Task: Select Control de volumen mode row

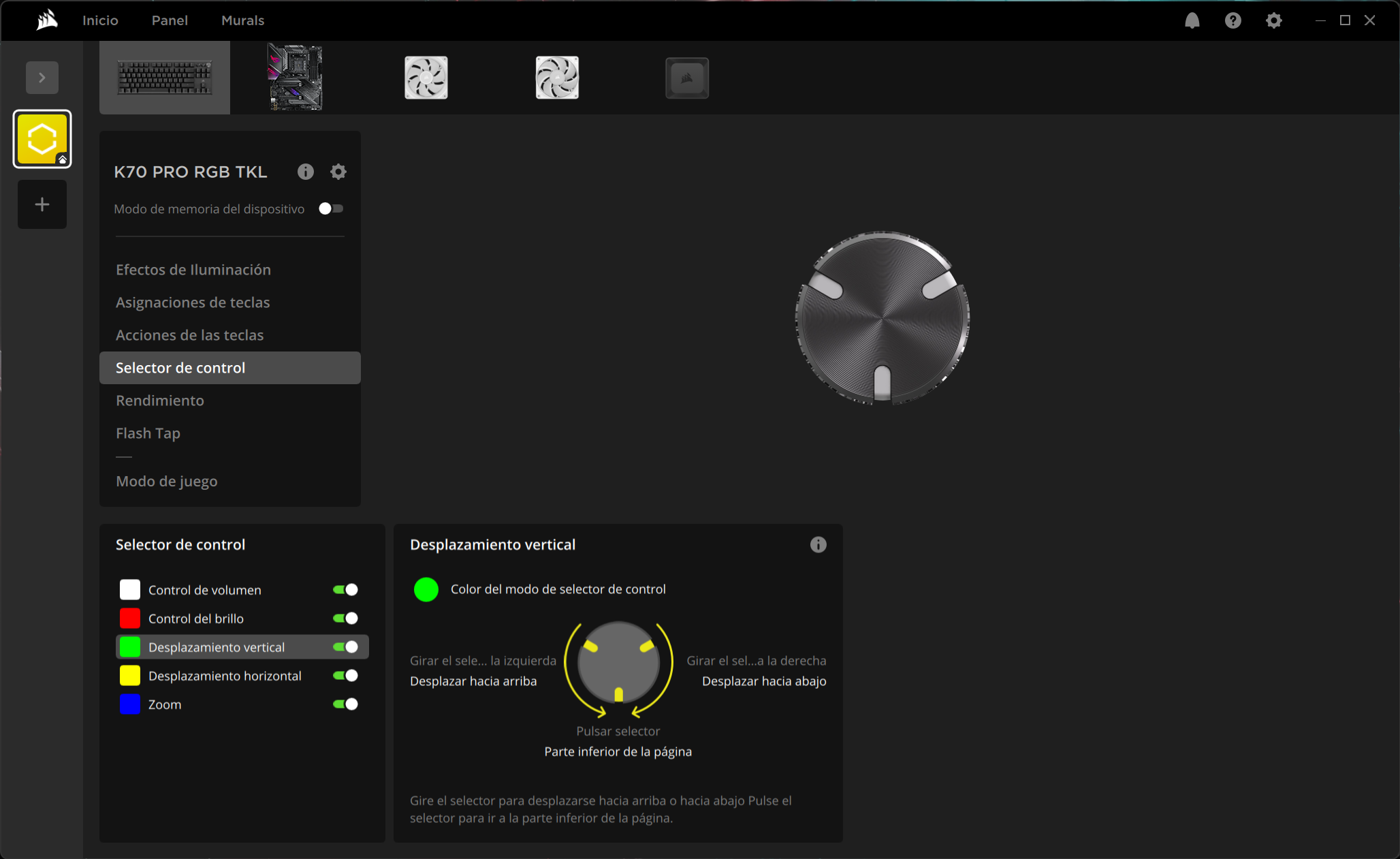Action: 242,590
